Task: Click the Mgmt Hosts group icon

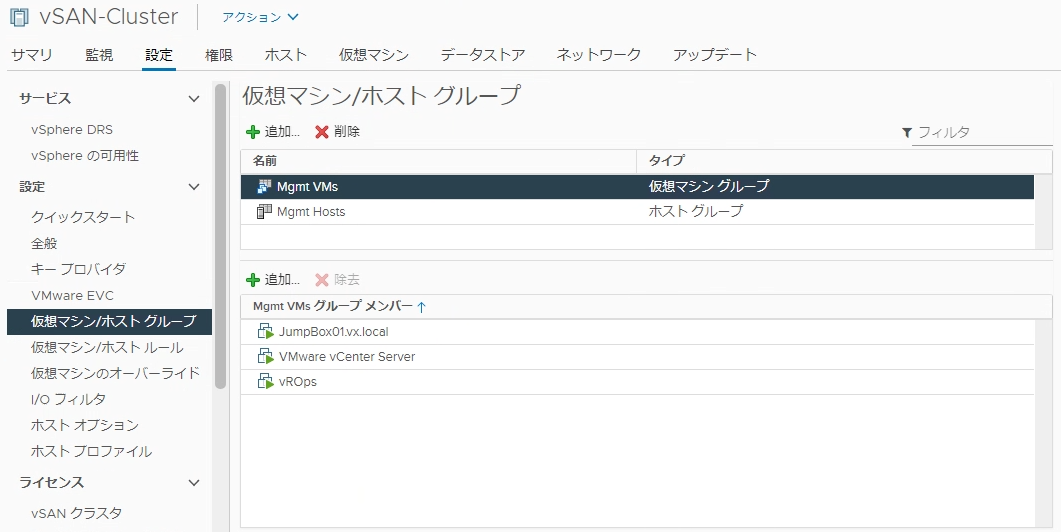Action: click(x=264, y=212)
